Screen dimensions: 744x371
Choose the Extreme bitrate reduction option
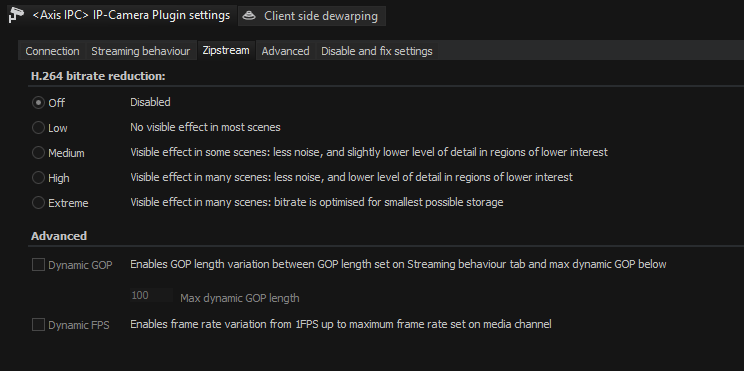pos(38,203)
